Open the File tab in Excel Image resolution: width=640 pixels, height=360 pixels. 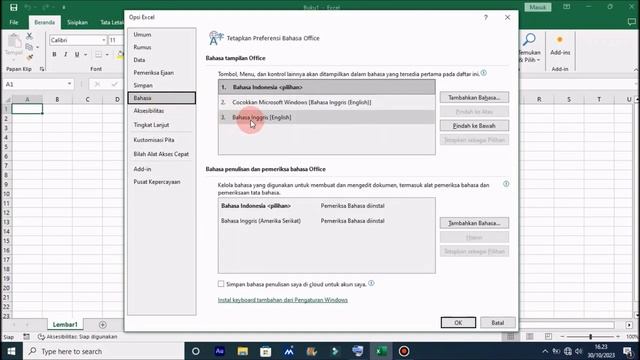coord(14,22)
